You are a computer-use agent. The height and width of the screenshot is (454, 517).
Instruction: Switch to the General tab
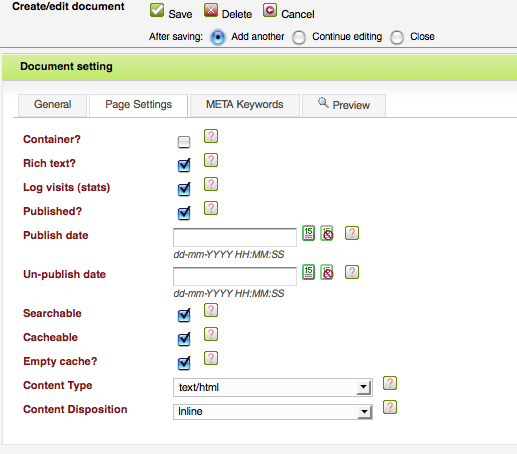pos(53,105)
